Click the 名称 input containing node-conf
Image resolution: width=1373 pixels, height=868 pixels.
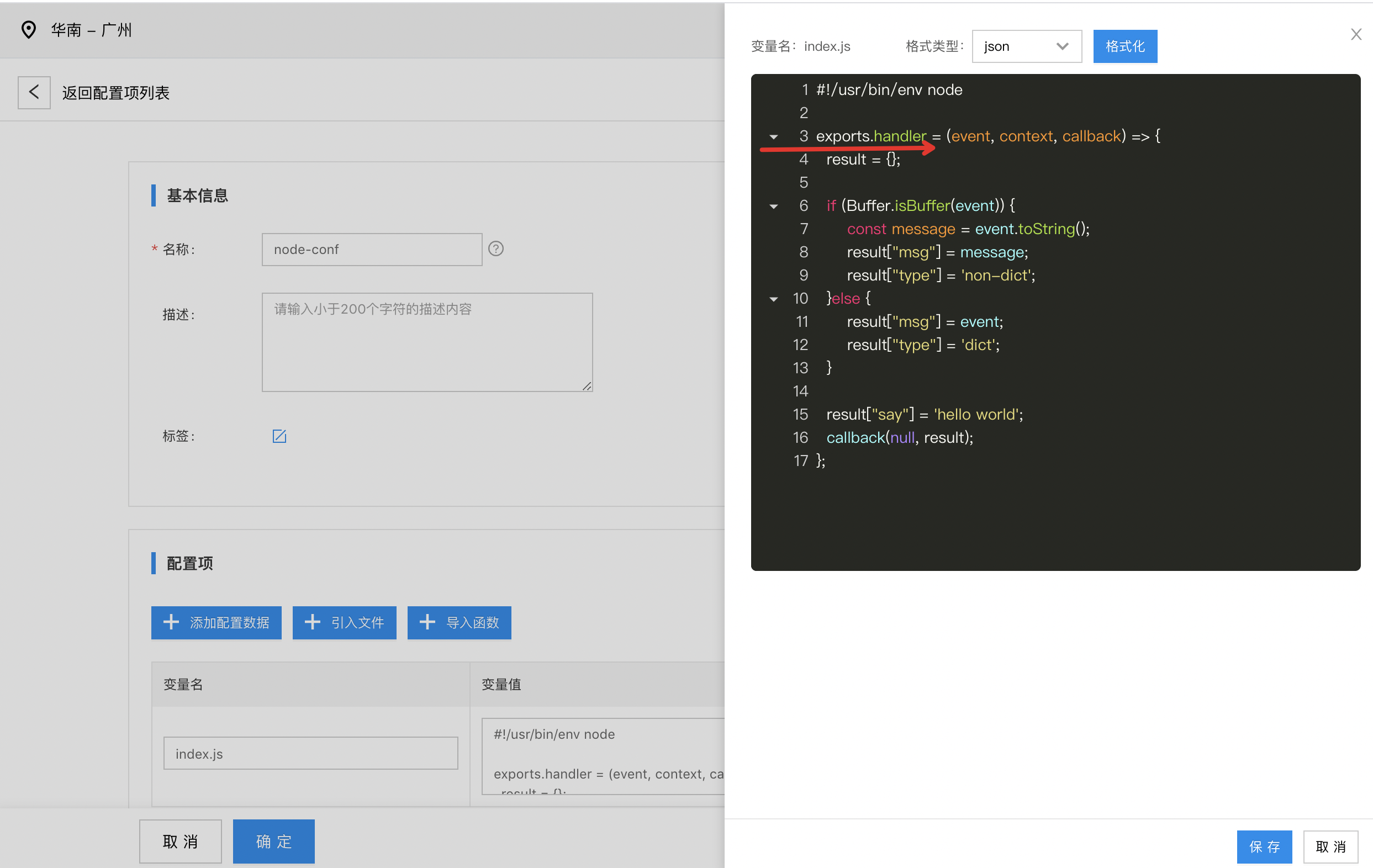click(x=372, y=250)
